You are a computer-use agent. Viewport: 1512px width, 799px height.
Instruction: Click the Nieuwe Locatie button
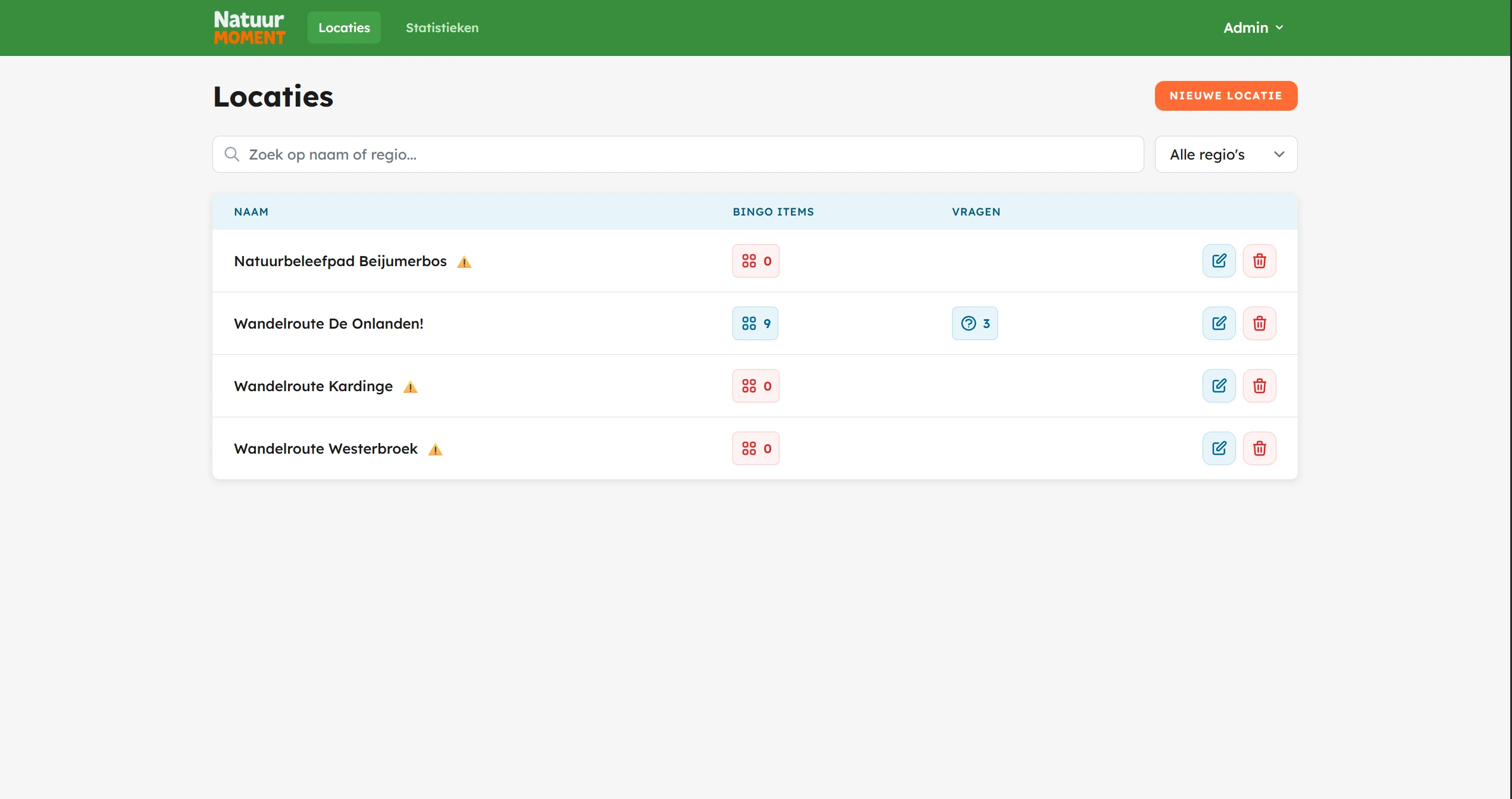pyautogui.click(x=1226, y=96)
